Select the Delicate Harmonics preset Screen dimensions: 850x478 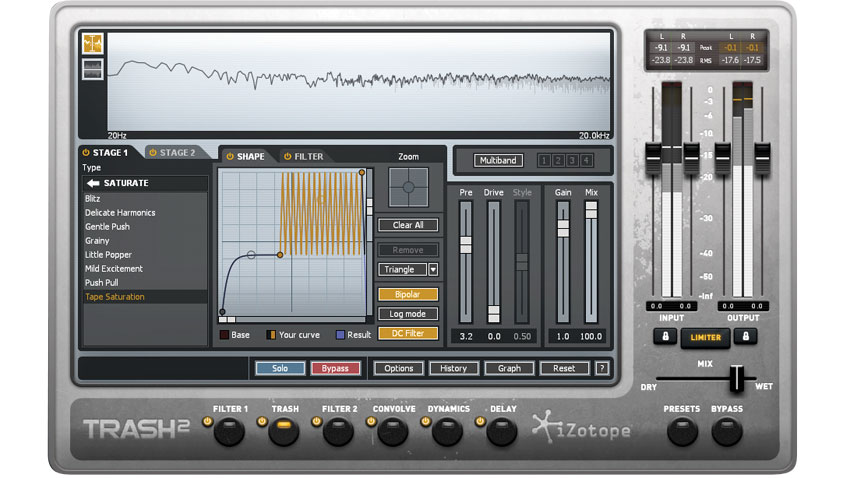(145, 212)
